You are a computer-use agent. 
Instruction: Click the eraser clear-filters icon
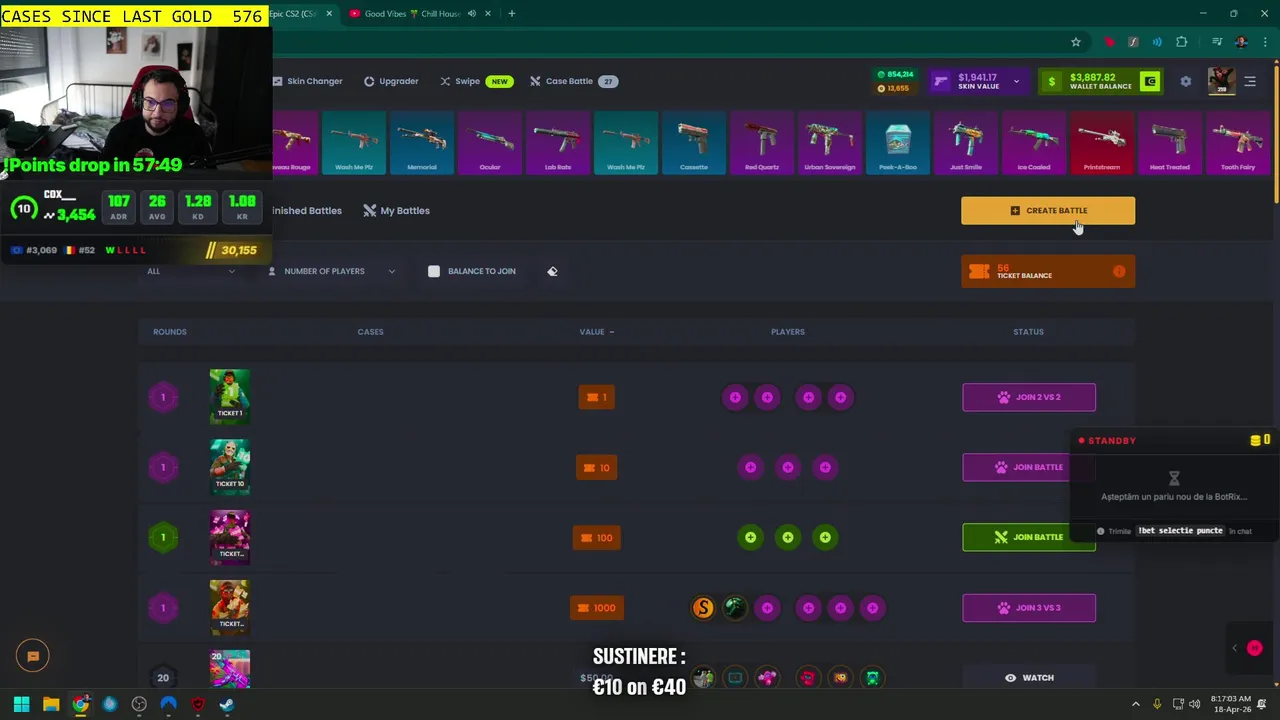[x=552, y=271]
